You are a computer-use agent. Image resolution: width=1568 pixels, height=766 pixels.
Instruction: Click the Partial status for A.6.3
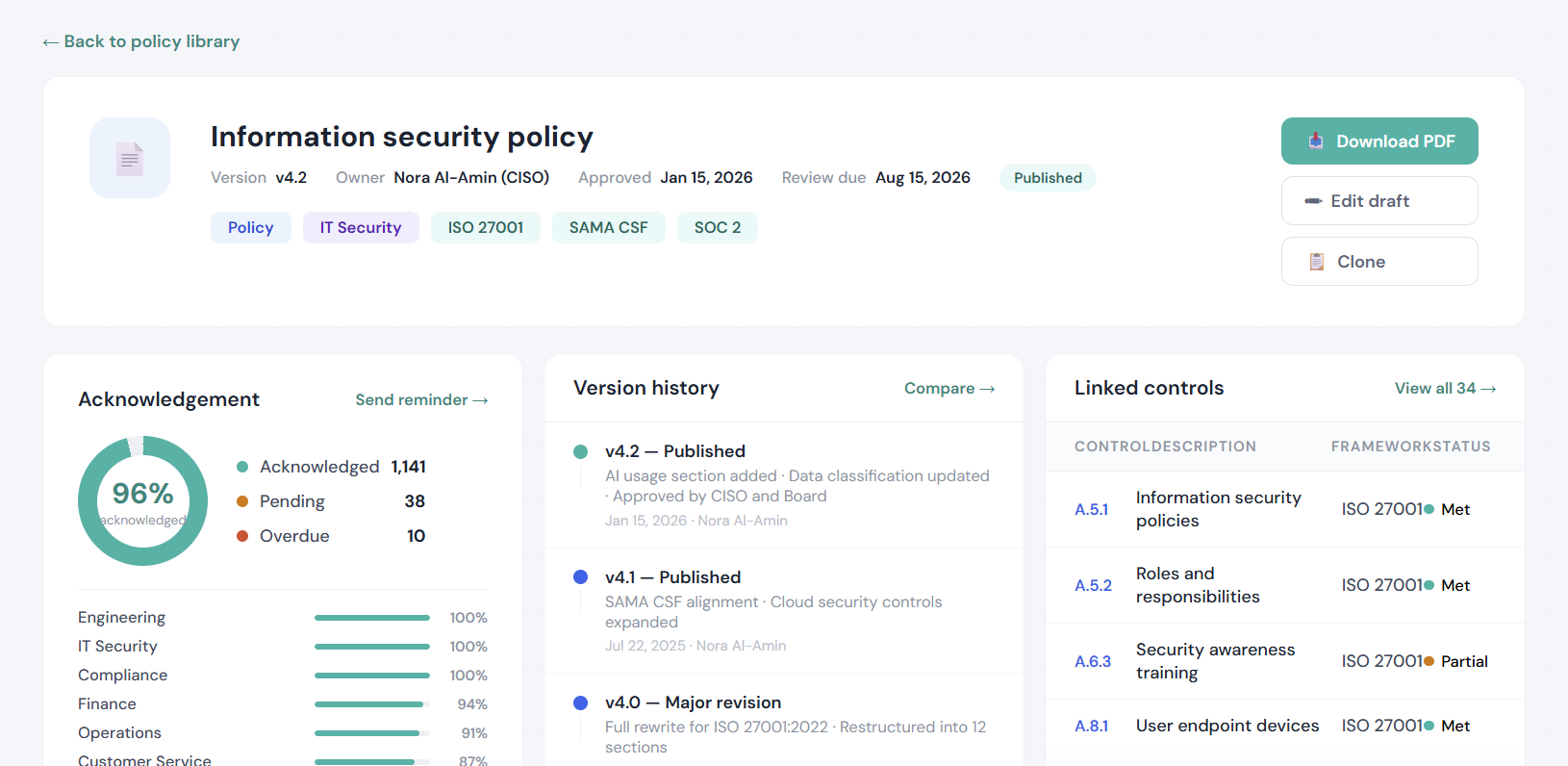point(1455,661)
